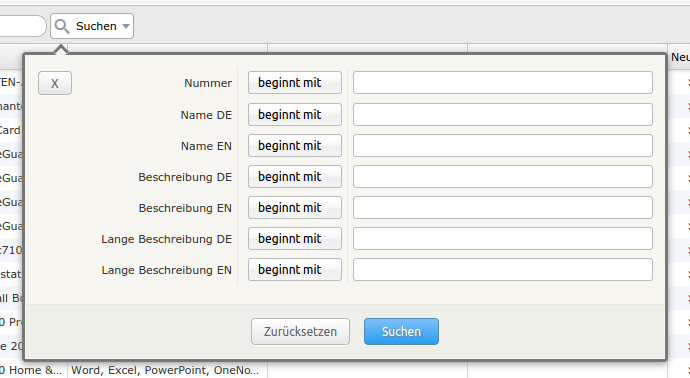Screen dimensions: 690x378
Task: Open the Name EN 'beginnt mit' operator
Action: coord(295,146)
